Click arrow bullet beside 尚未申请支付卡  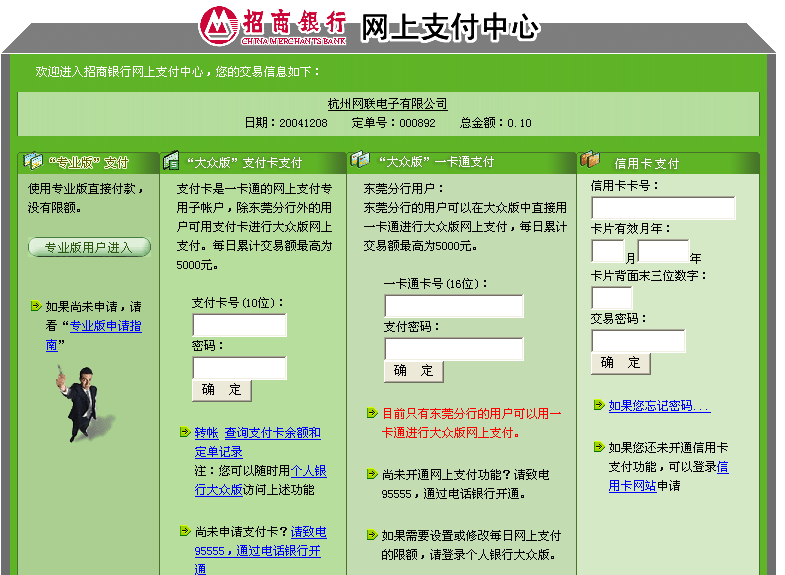185,531
